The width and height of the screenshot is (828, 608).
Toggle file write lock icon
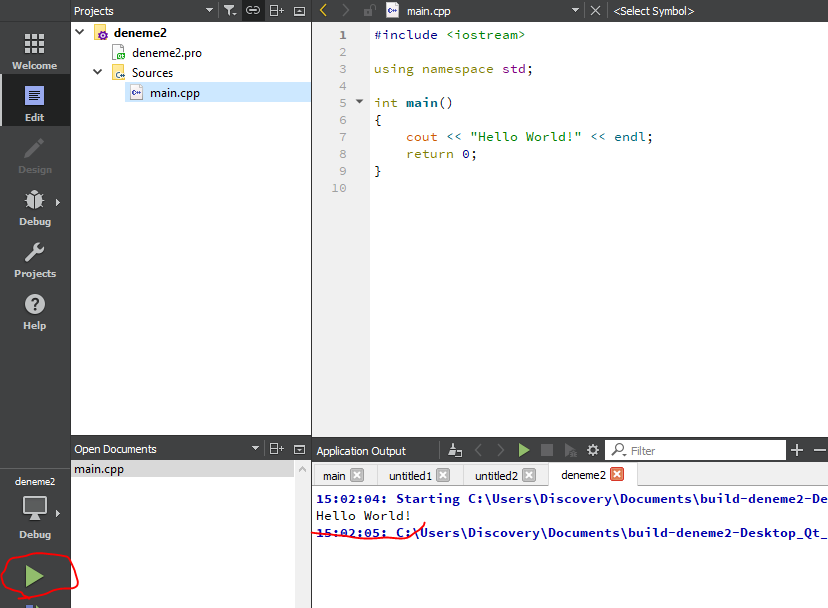(x=370, y=11)
